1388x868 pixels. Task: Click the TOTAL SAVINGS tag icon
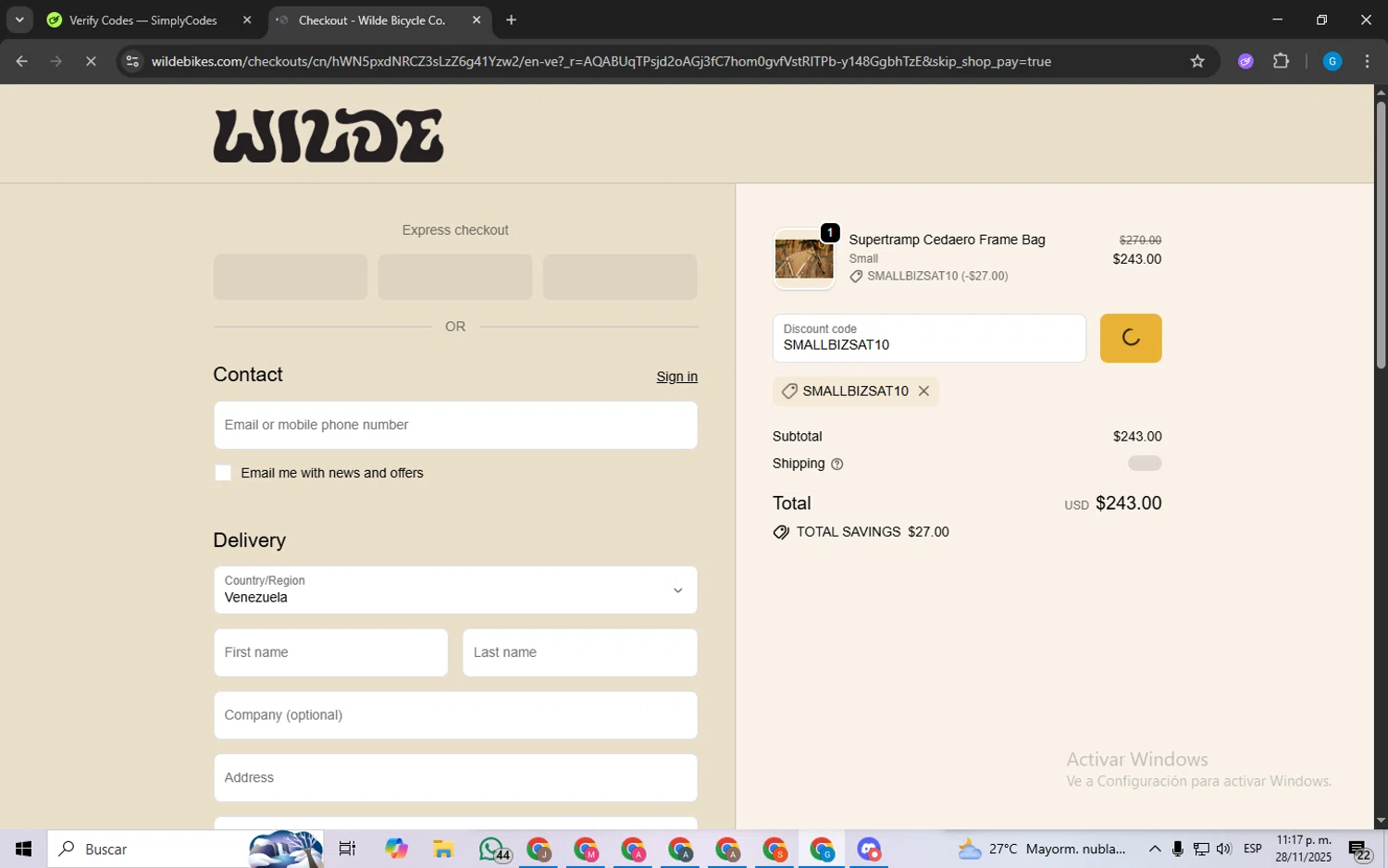[781, 532]
